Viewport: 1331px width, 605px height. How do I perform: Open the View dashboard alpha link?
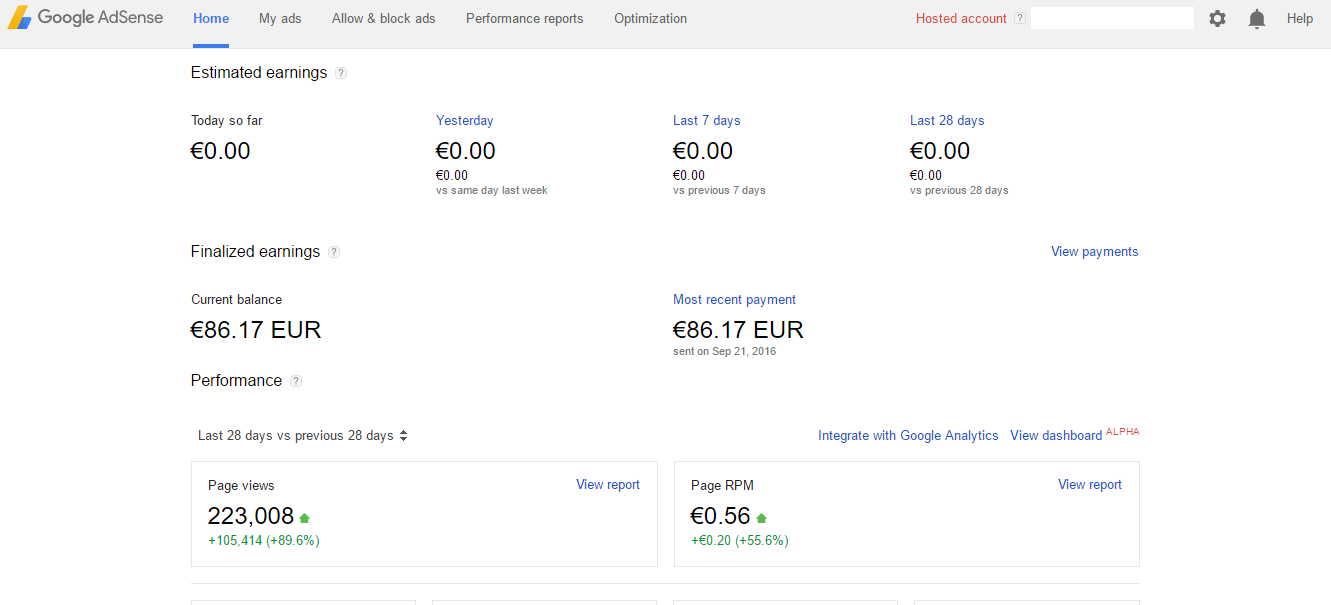coord(1056,436)
